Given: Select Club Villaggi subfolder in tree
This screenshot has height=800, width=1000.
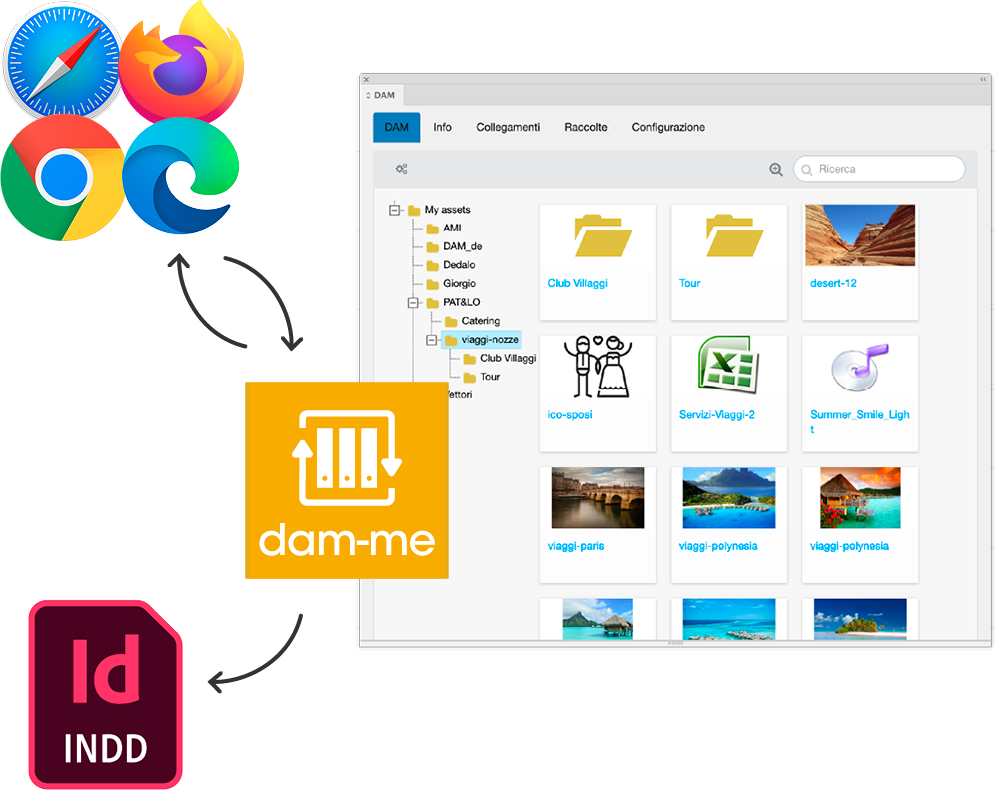Looking at the screenshot, I should pyautogui.click(x=500, y=359).
